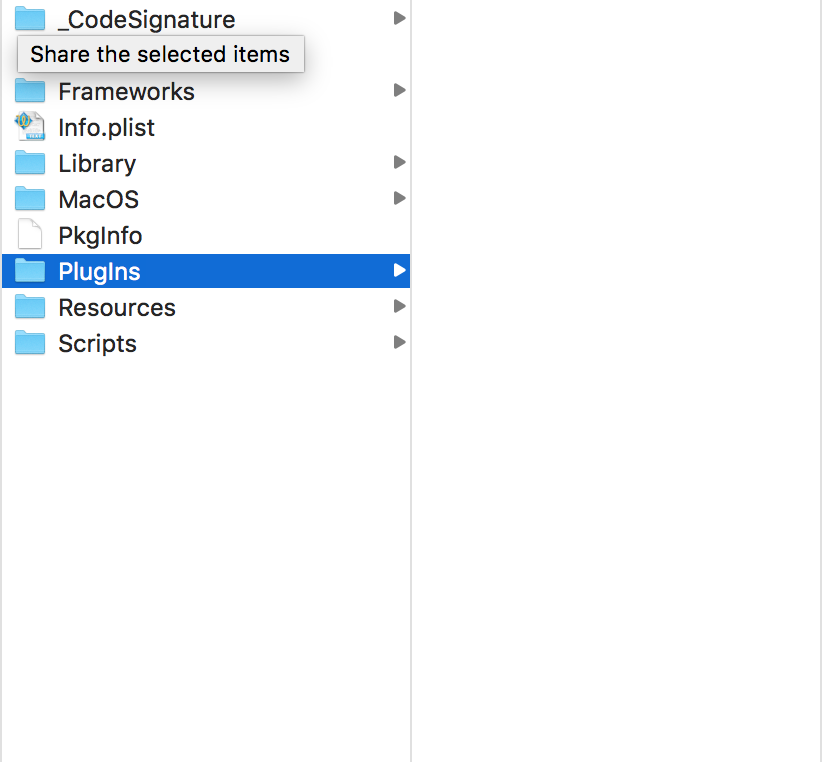This screenshot has width=822, height=762.
Task: Click the Library folder name label
Action: click(97, 163)
